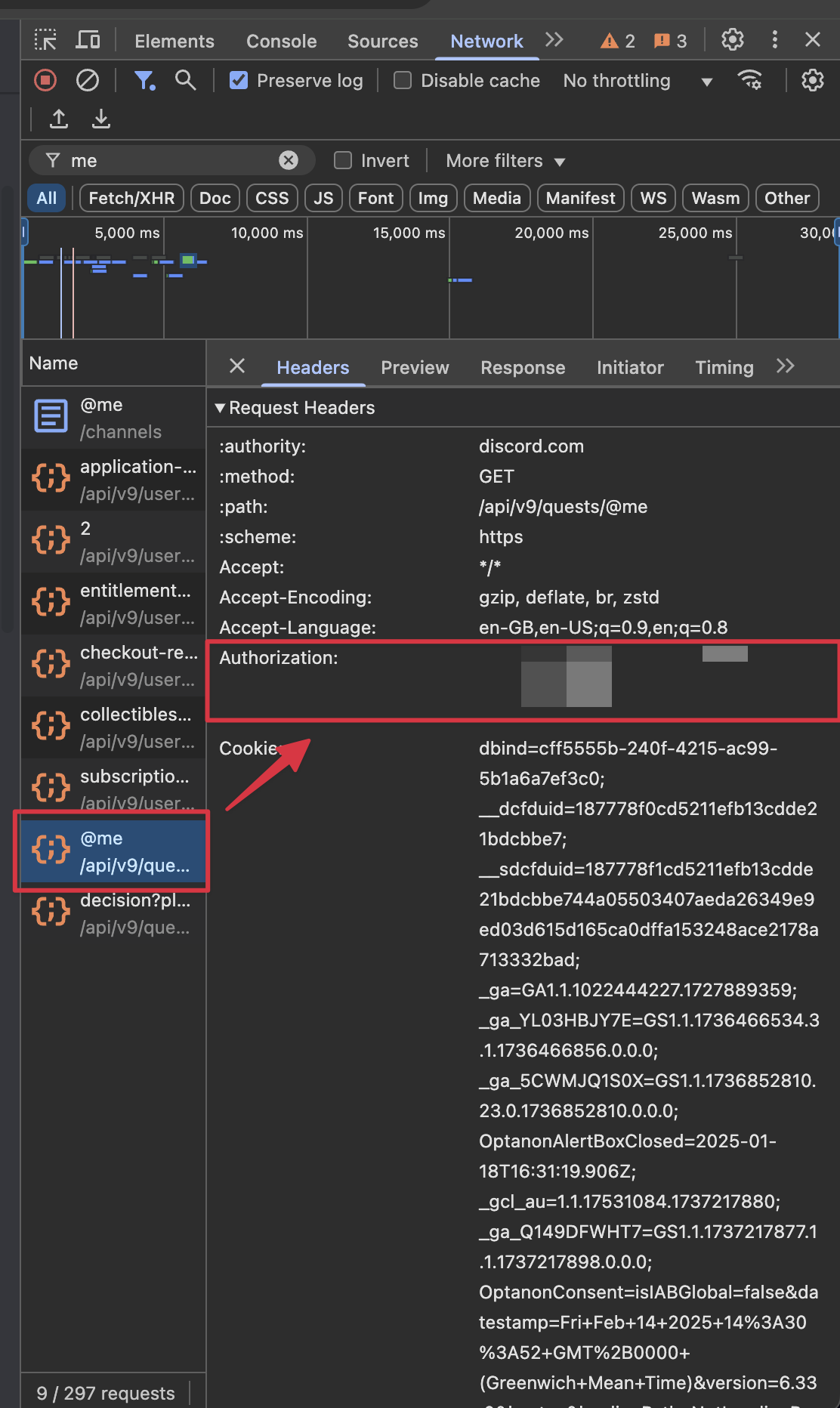Image resolution: width=840 pixels, height=1408 pixels.
Task: Open the network search magnifier
Action: (x=185, y=80)
